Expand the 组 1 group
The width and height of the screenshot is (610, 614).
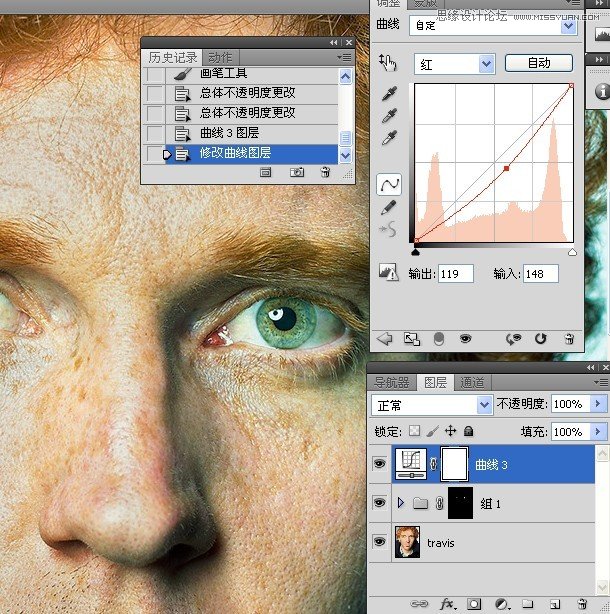pyautogui.click(x=401, y=502)
